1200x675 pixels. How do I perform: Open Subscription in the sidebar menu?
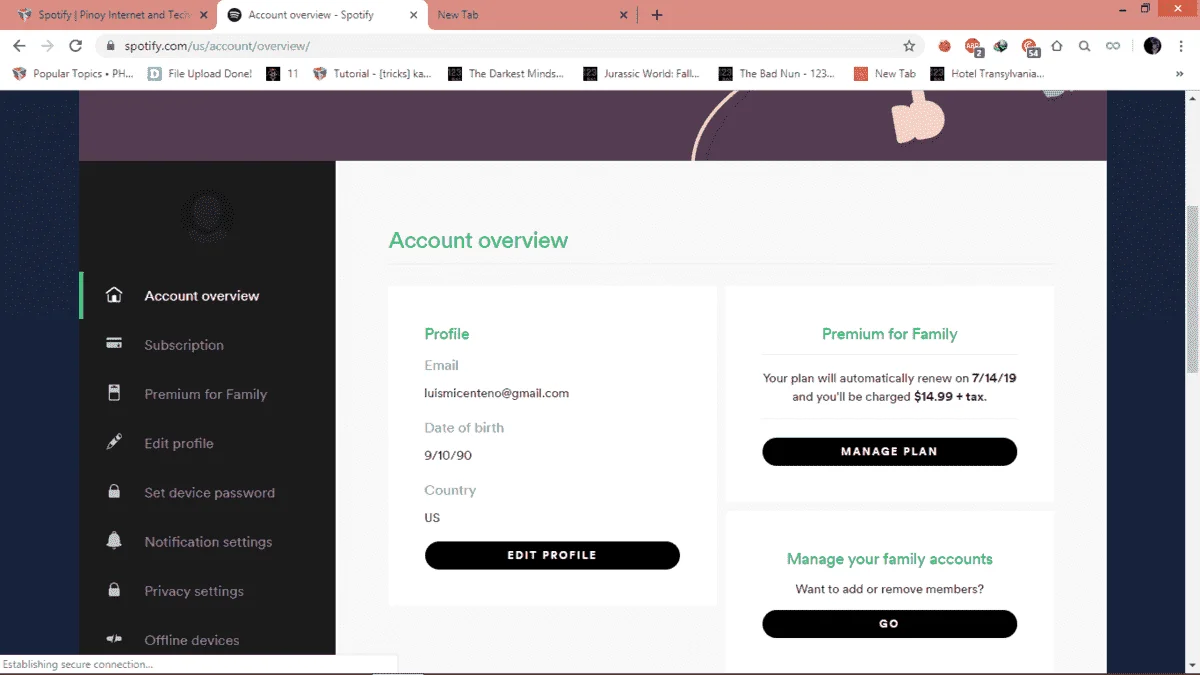tap(184, 345)
